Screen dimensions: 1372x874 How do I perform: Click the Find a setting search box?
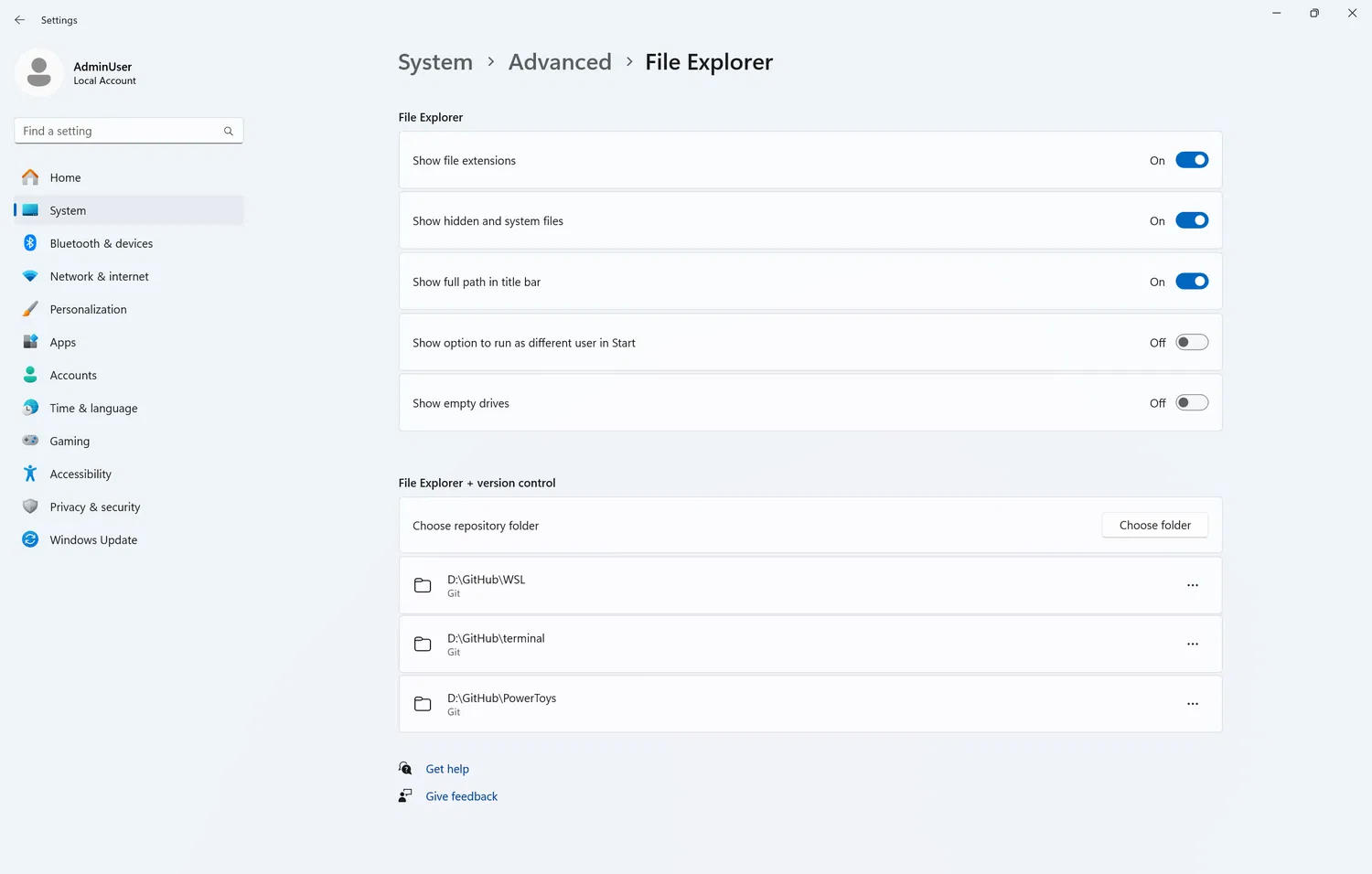(128, 131)
